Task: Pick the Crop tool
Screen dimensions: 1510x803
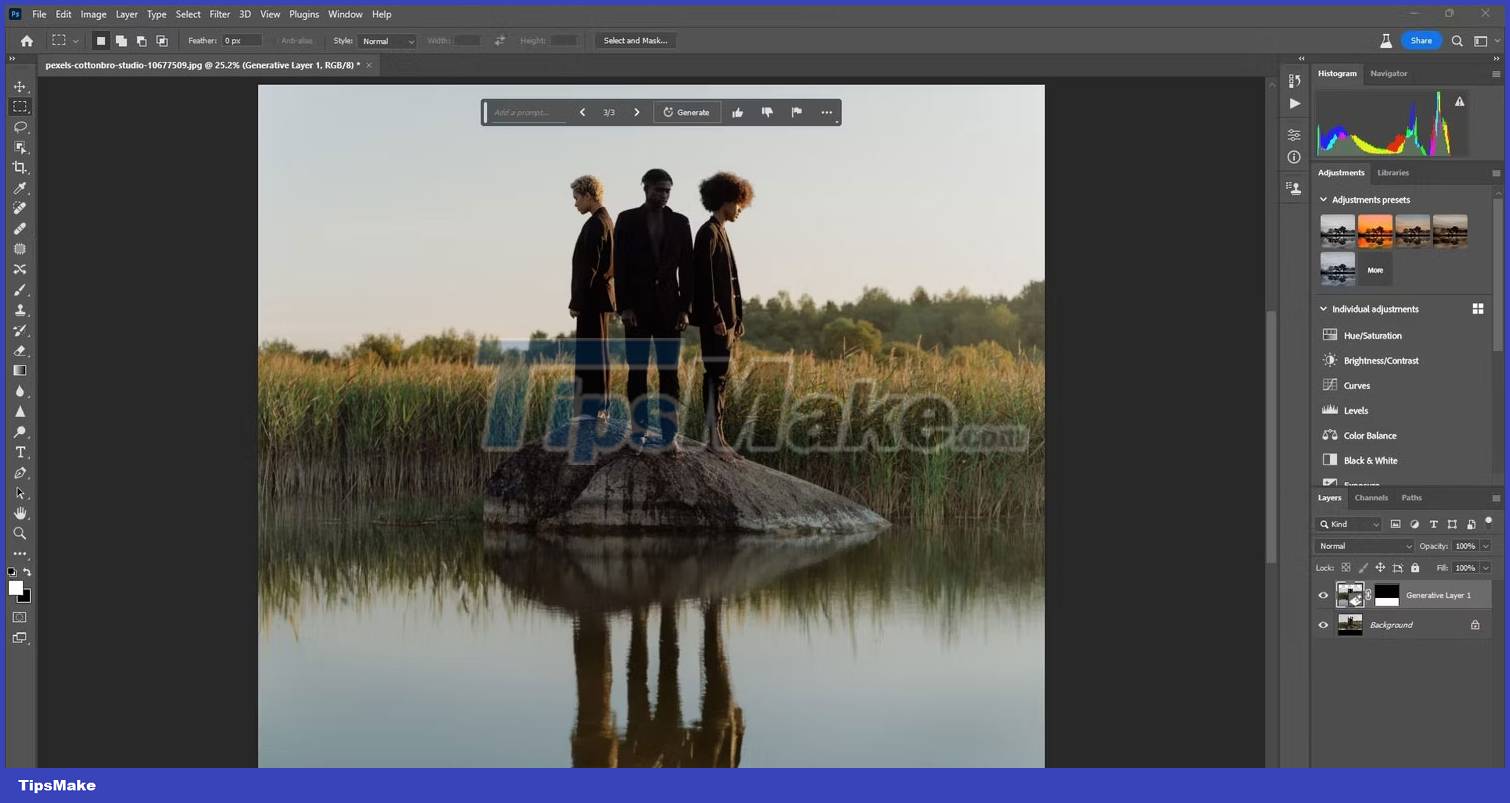Action: [x=19, y=168]
